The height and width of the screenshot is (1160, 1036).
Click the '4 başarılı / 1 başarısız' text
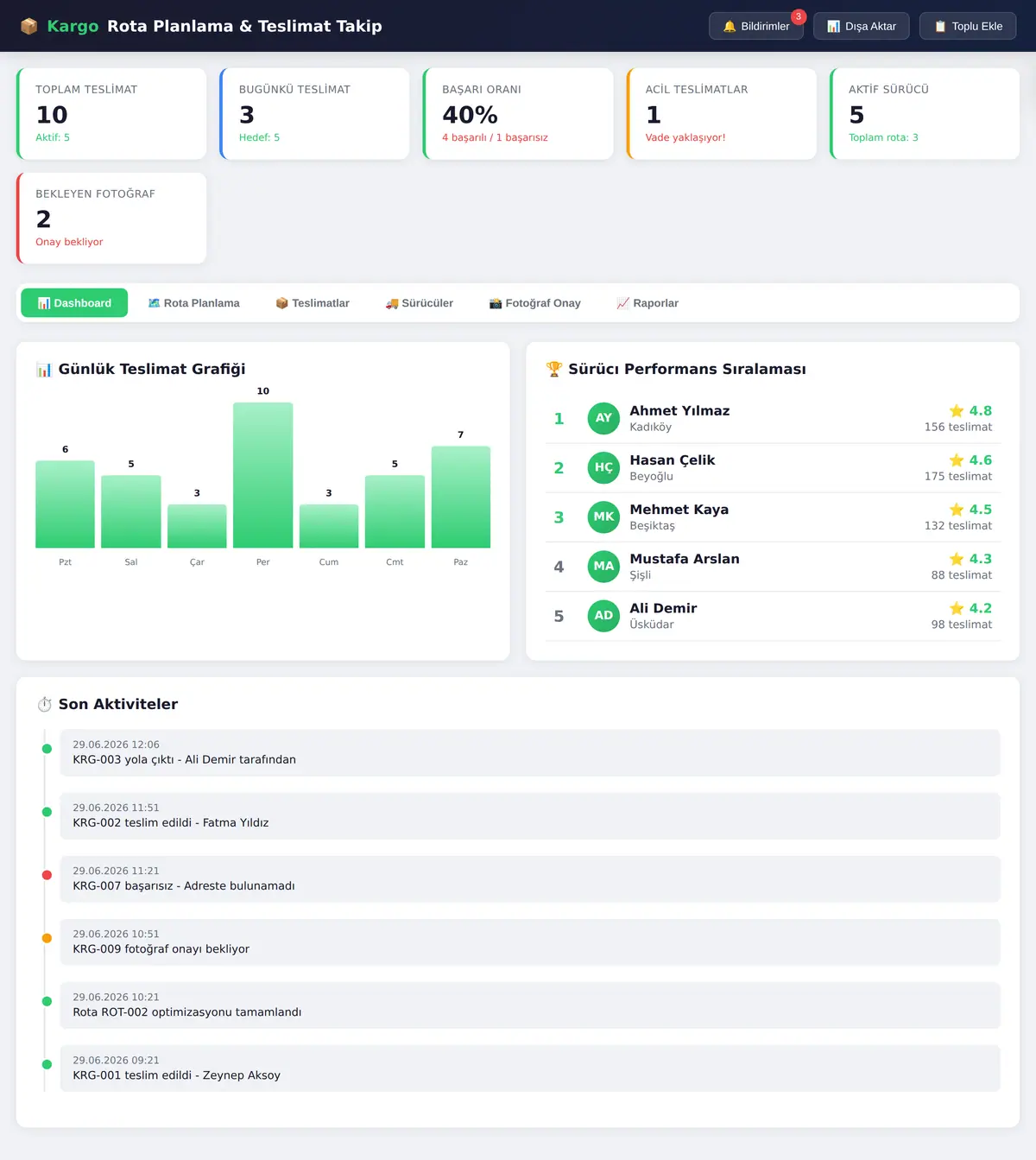coord(495,137)
